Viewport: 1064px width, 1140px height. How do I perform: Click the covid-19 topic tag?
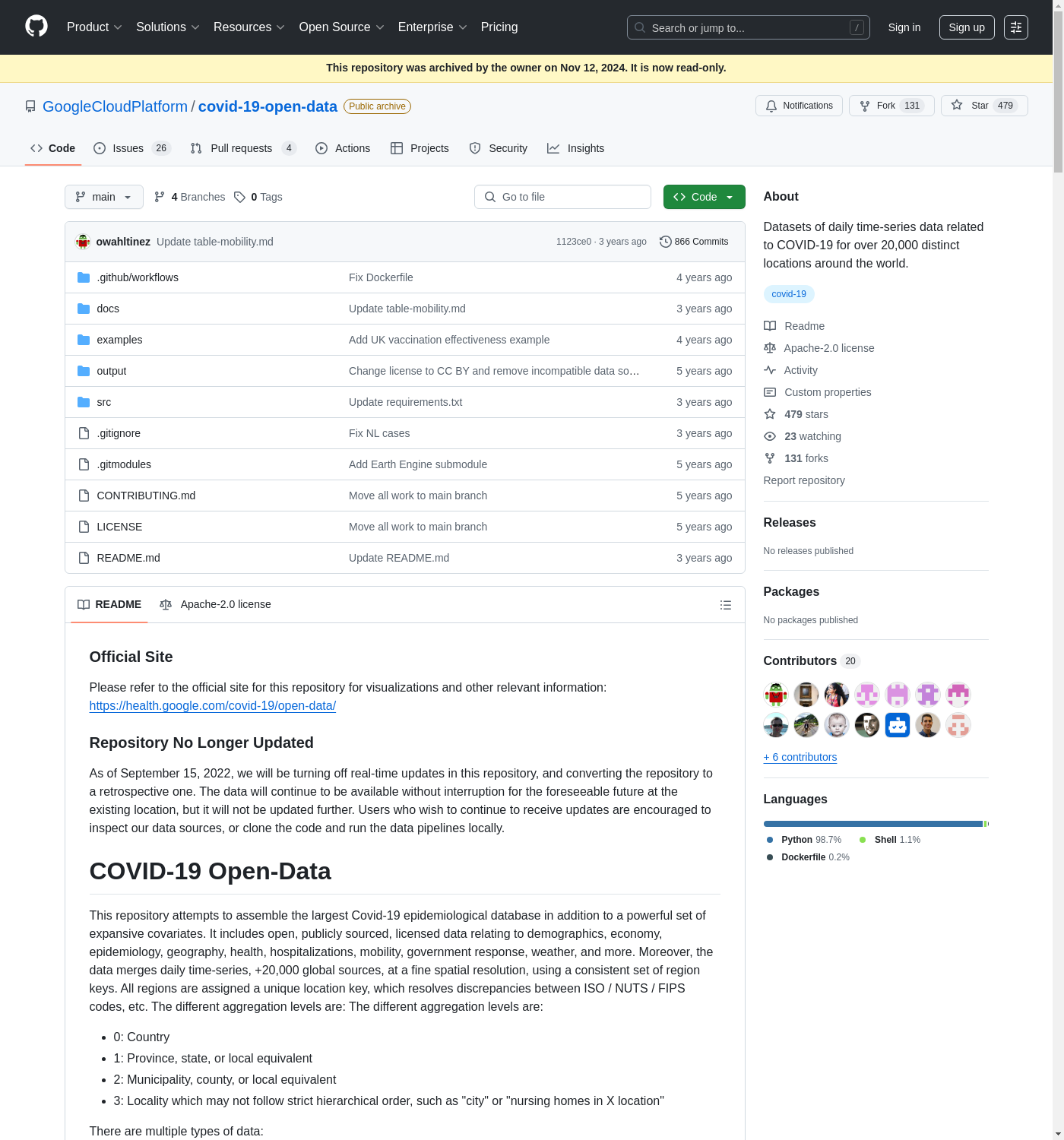click(789, 294)
